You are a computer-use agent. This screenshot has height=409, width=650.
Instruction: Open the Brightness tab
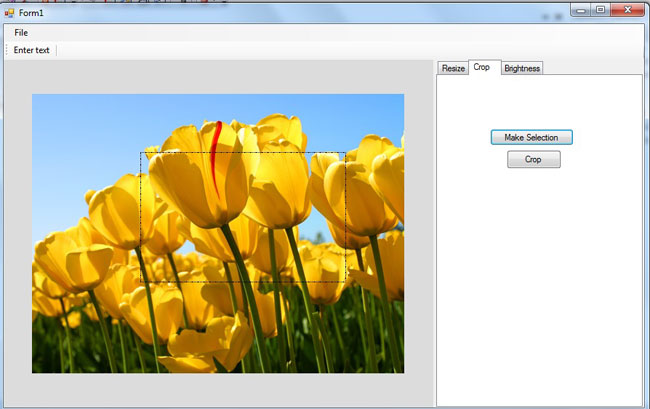(x=522, y=68)
